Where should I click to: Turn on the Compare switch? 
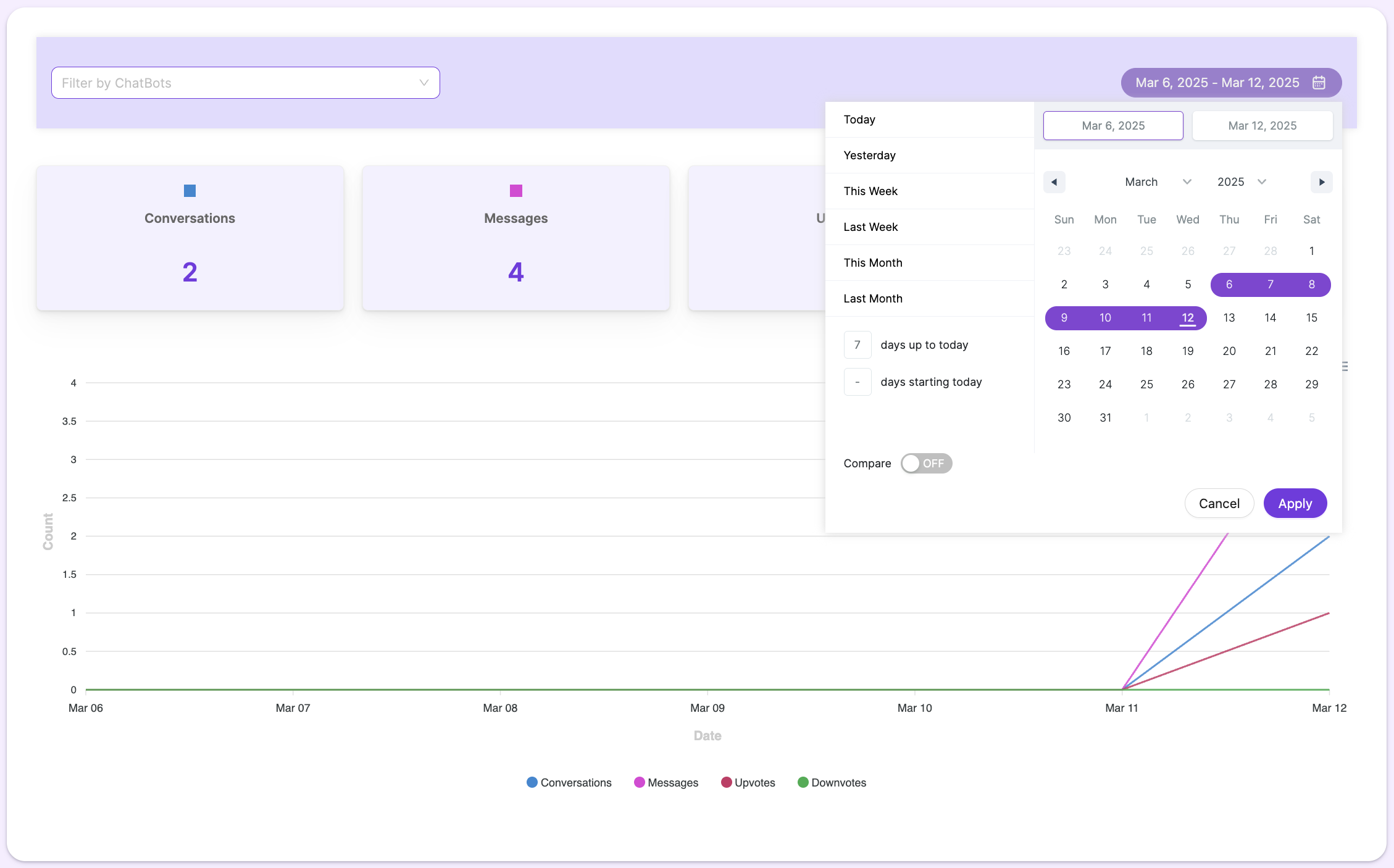[x=925, y=464]
